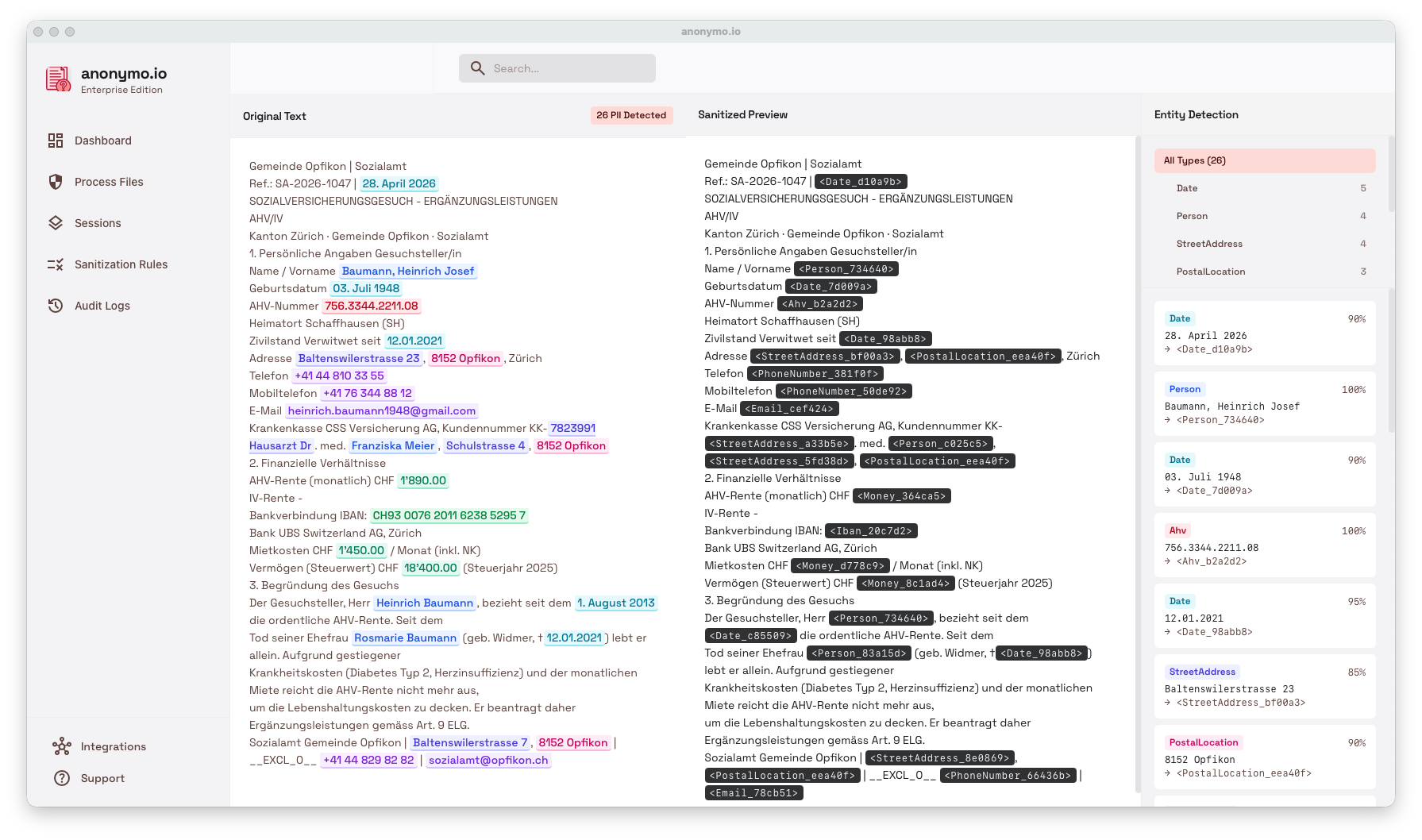Click highlighted name Baumann, Heinrich Josef in original text
Image resolution: width=1422 pixels, height=840 pixels.
click(x=408, y=271)
